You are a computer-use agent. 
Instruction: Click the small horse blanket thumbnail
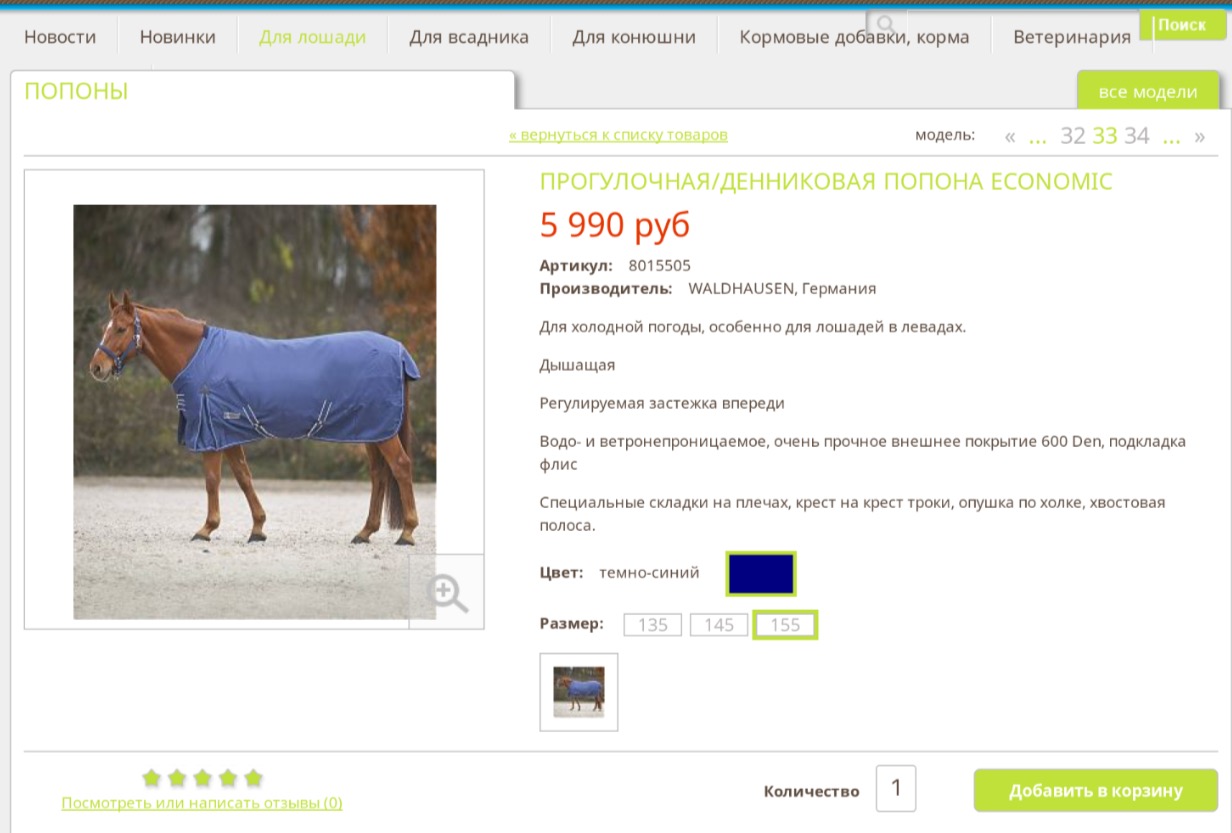(x=579, y=692)
